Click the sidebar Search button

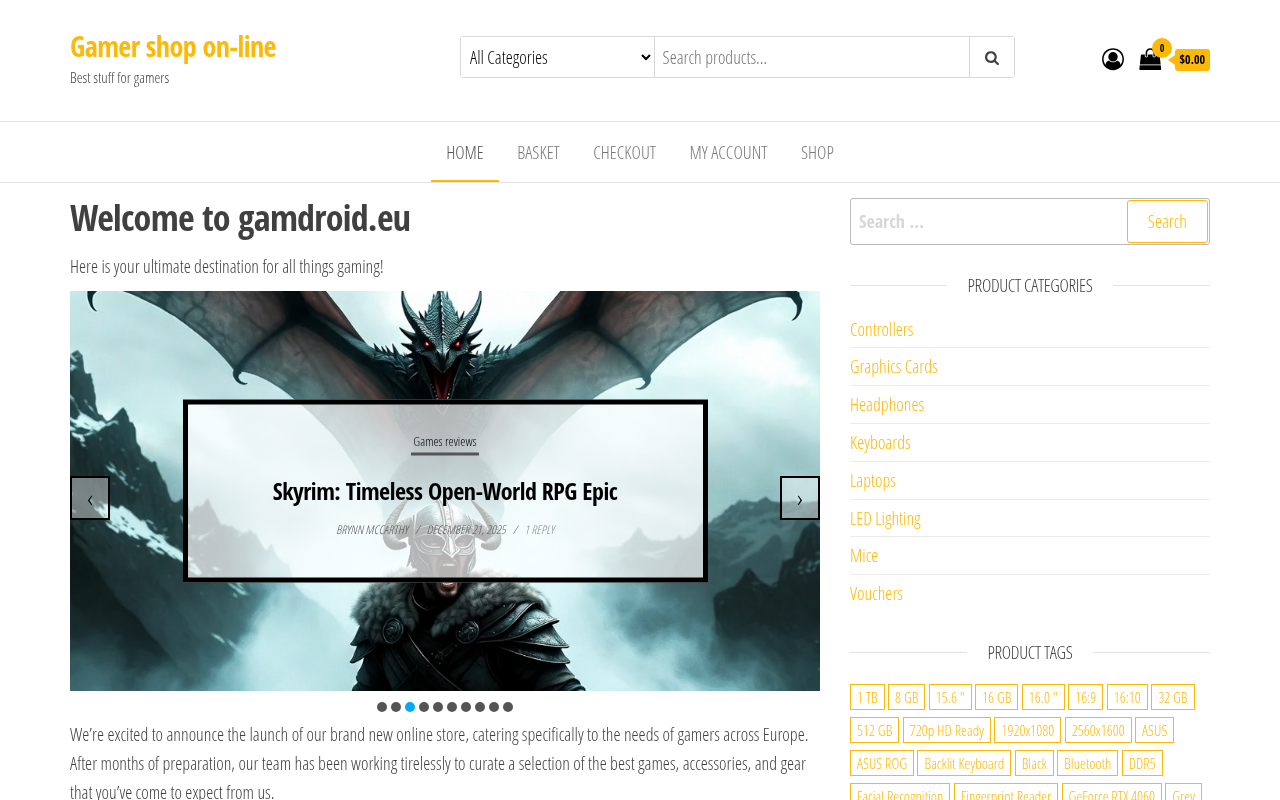coord(1167,221)
